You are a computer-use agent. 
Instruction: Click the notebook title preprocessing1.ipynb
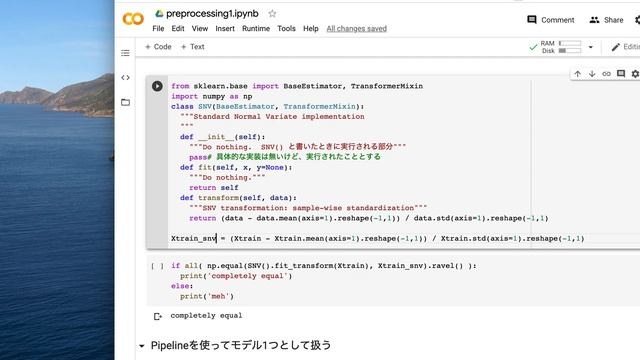click(x=212, y=13)
